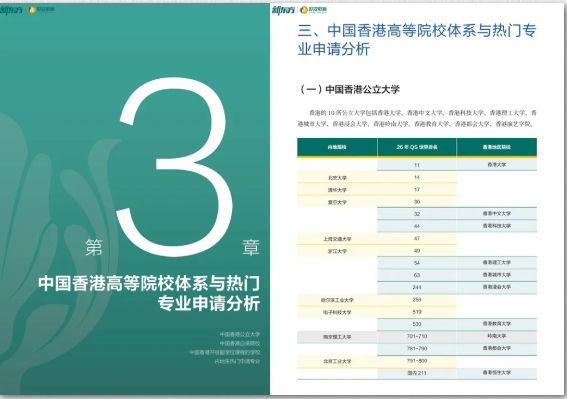Image resolution: width=567 pixels, height=399 pixels.
Task: Click the 岭南大学 cell
Action: coord(496,336)
